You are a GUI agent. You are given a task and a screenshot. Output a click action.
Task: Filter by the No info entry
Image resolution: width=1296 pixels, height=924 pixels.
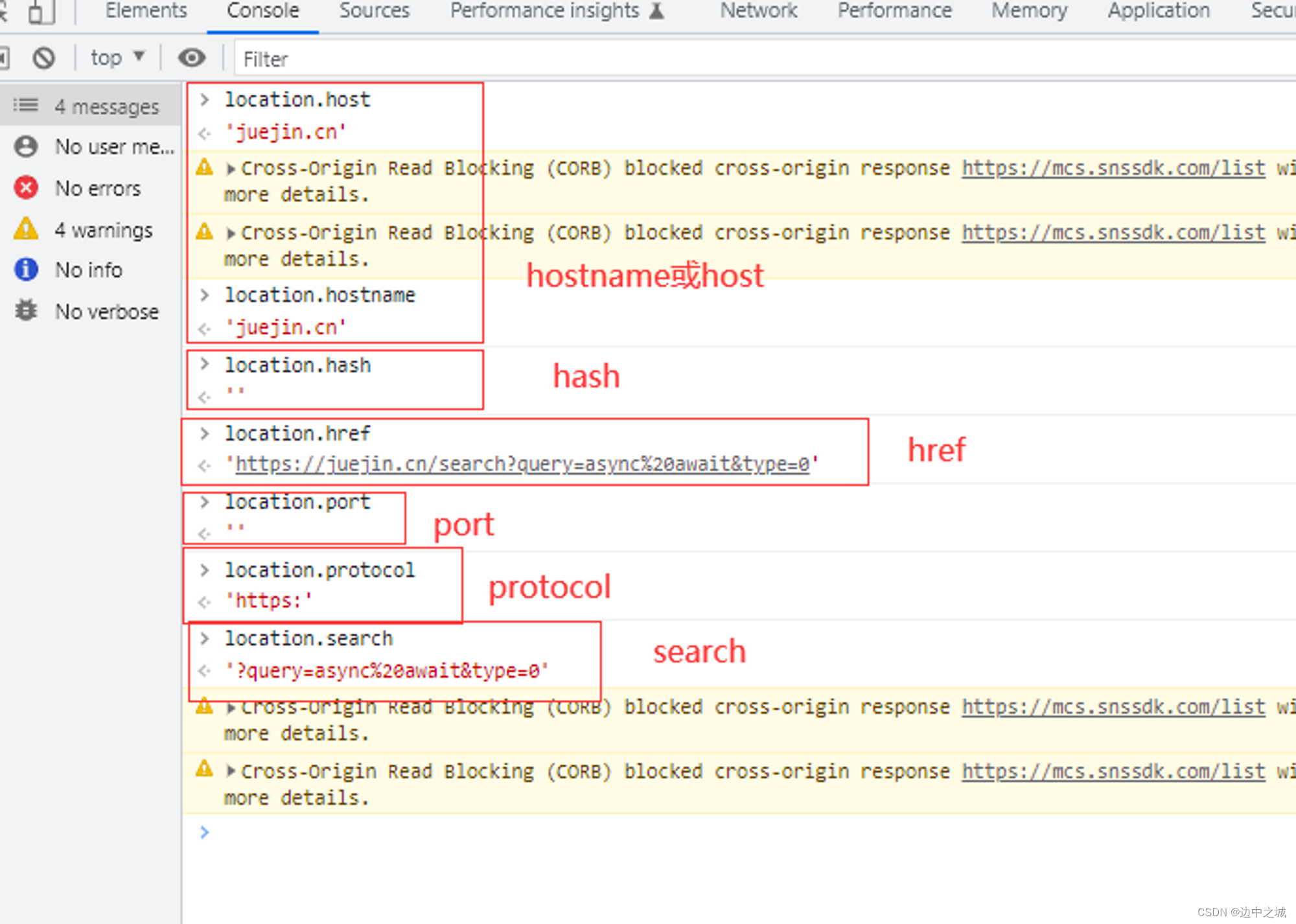[91, 270]
